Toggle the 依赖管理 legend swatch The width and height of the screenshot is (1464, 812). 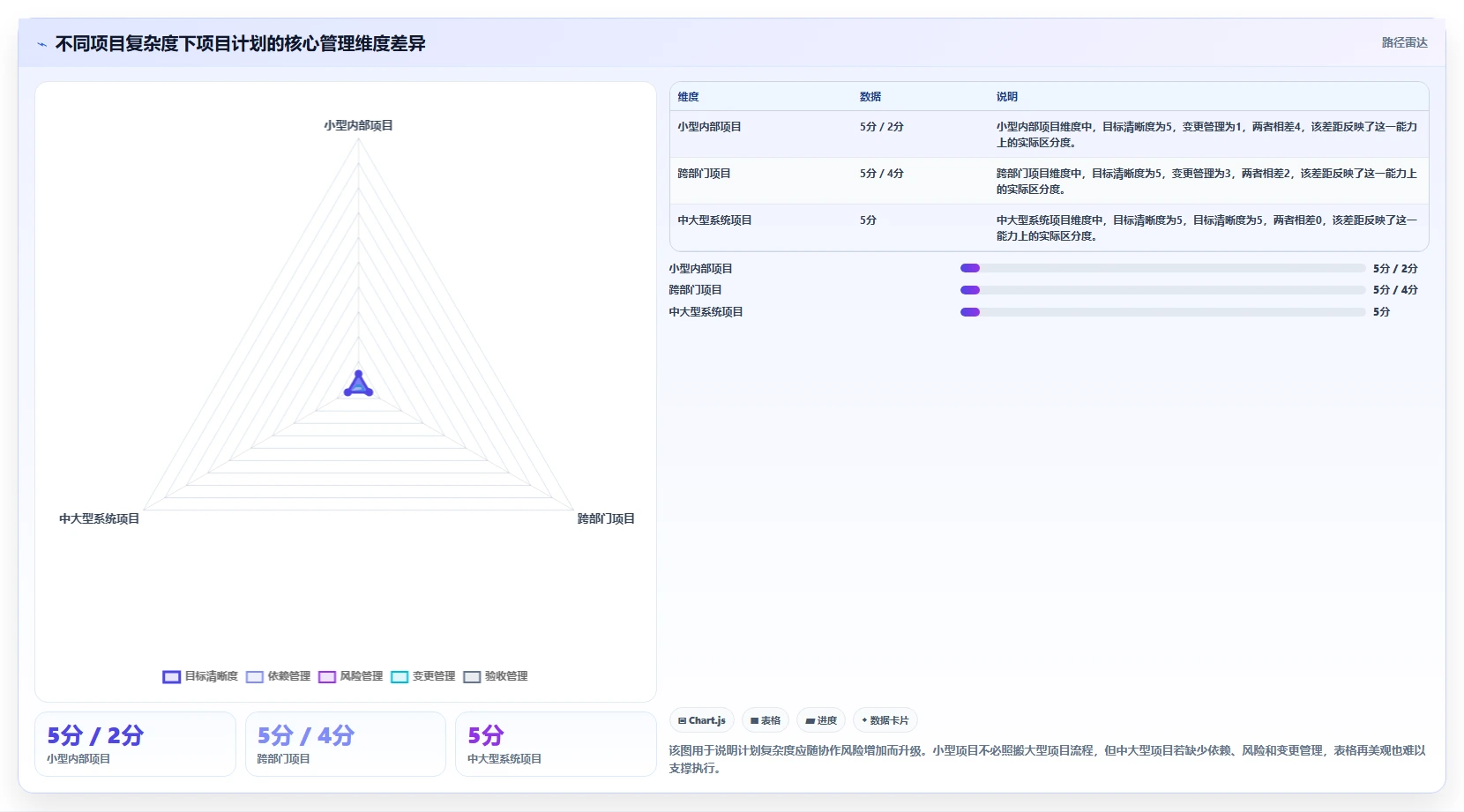point(255,677)
